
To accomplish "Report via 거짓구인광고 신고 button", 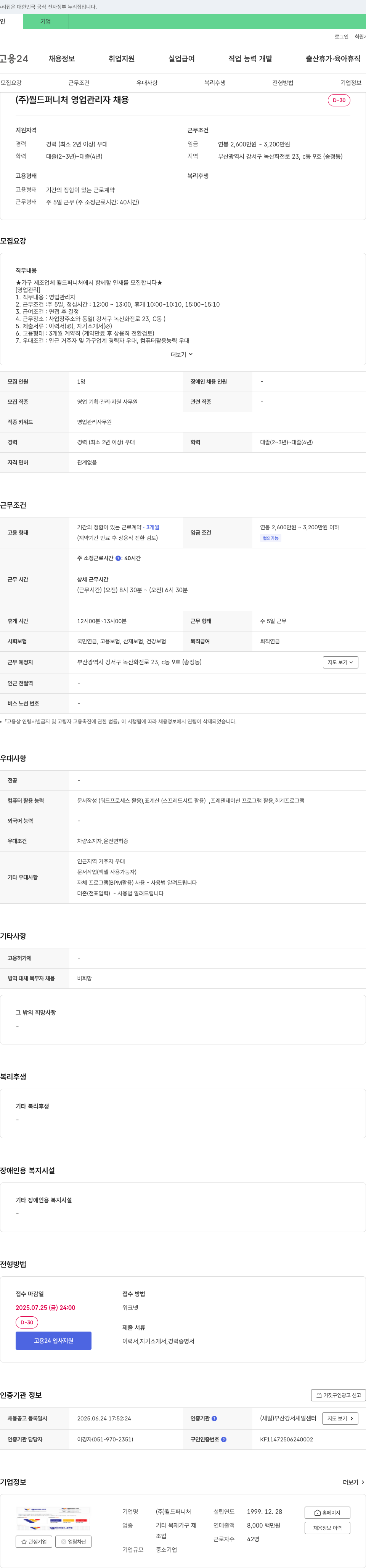I will [x=339, y=1395].
